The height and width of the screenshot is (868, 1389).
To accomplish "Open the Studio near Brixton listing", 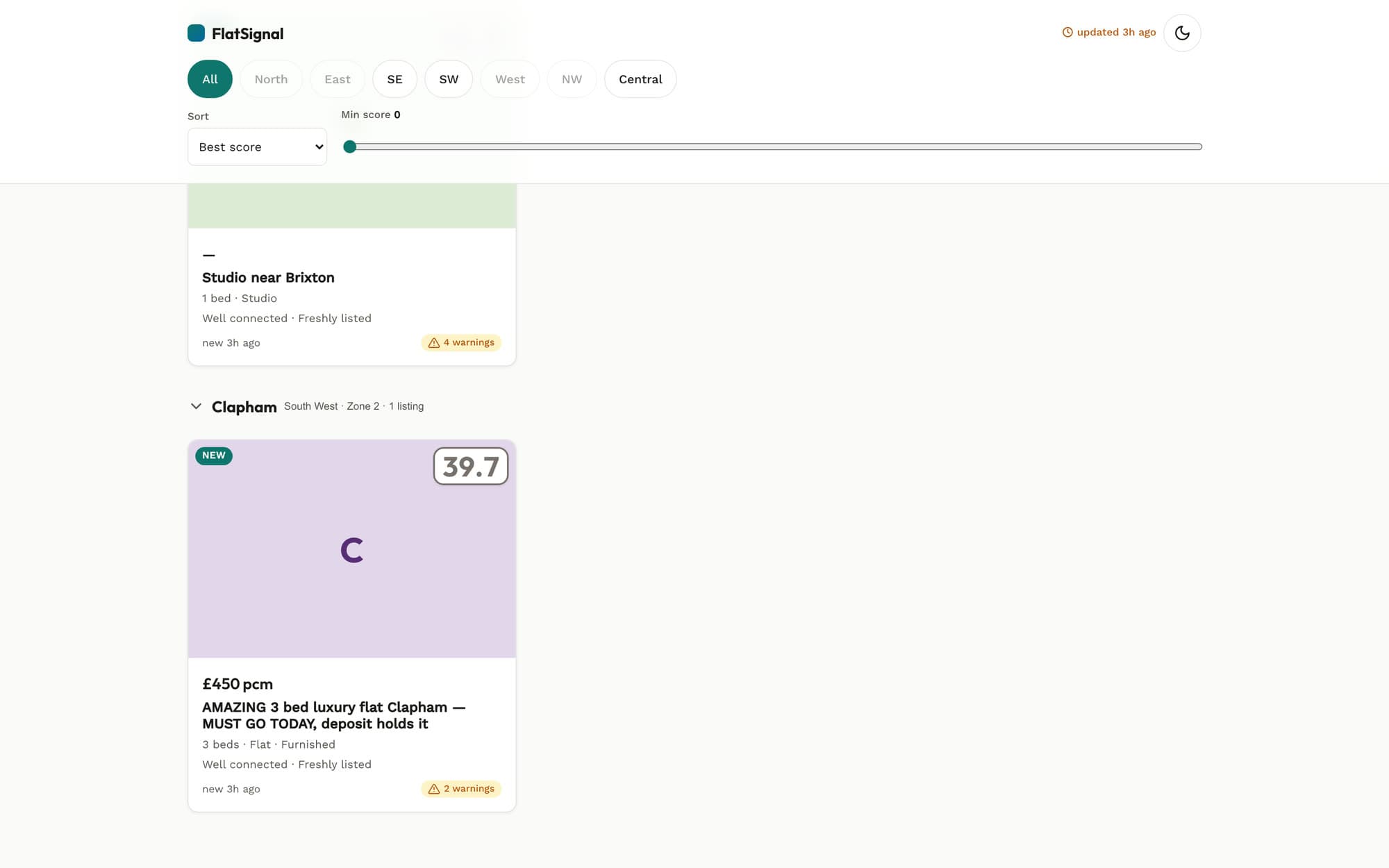I will [x=268, y=278].
